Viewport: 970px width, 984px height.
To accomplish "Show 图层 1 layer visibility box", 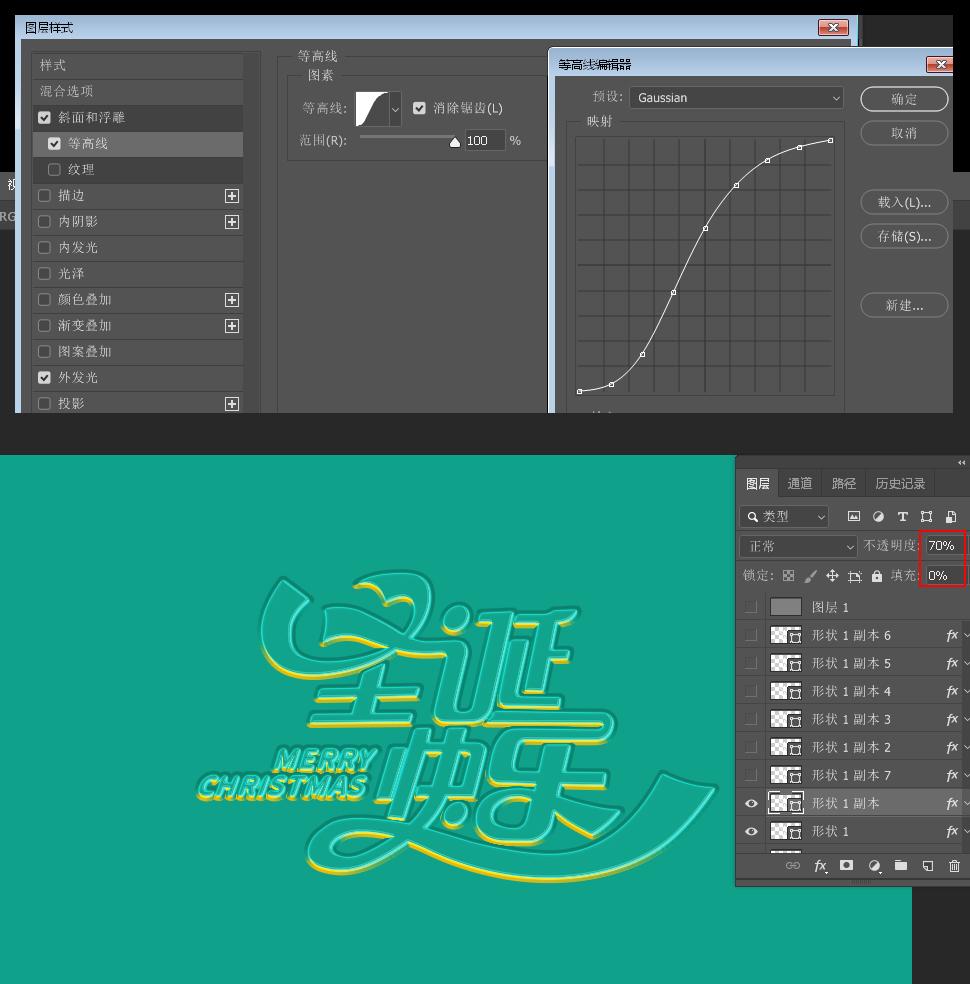I will [x=751, y=607].
